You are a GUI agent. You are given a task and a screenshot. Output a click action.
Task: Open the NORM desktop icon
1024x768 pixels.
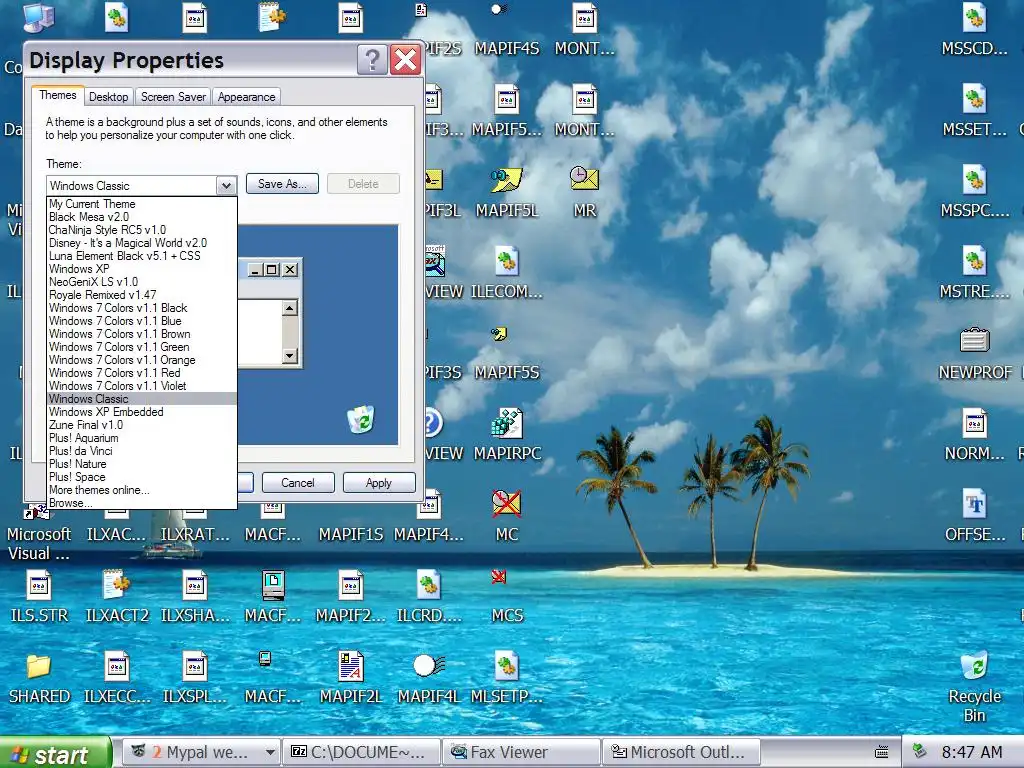coord(974,435)
